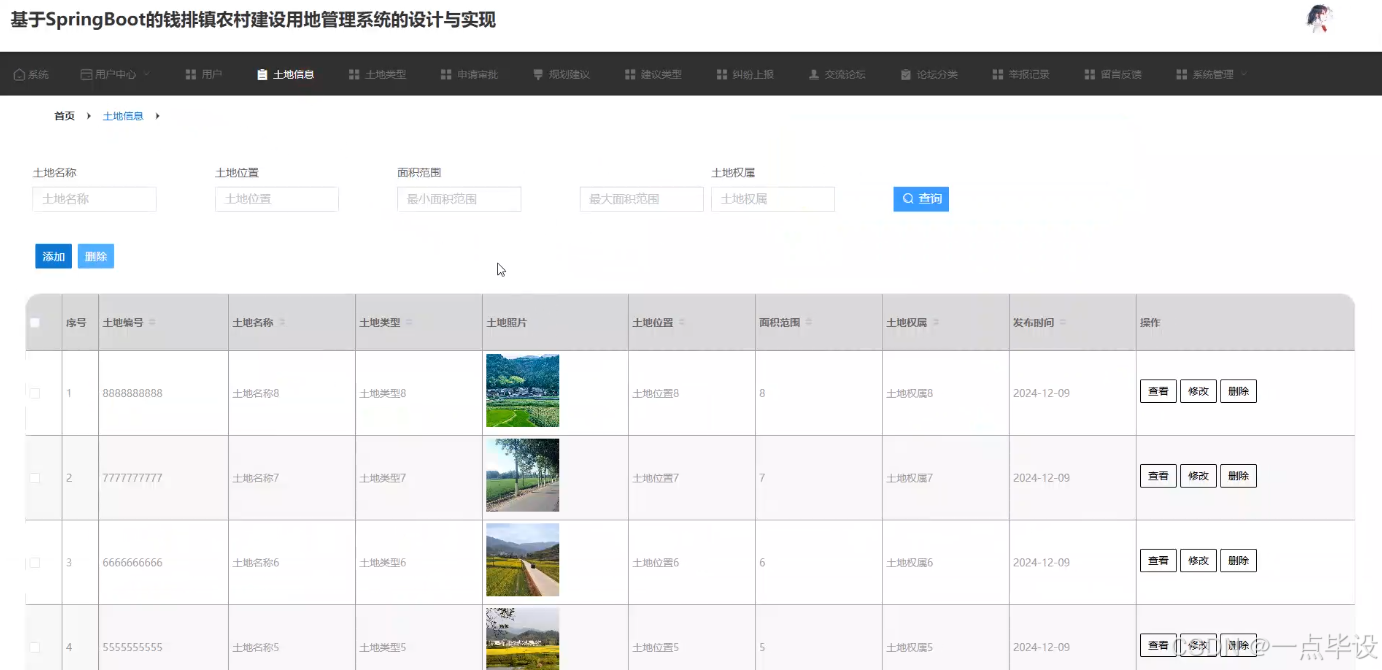Image resolution: width=1382 pixels, height=670 pixels.
Task: Focus the 土地权属 filter input
Action: point(773,199)
